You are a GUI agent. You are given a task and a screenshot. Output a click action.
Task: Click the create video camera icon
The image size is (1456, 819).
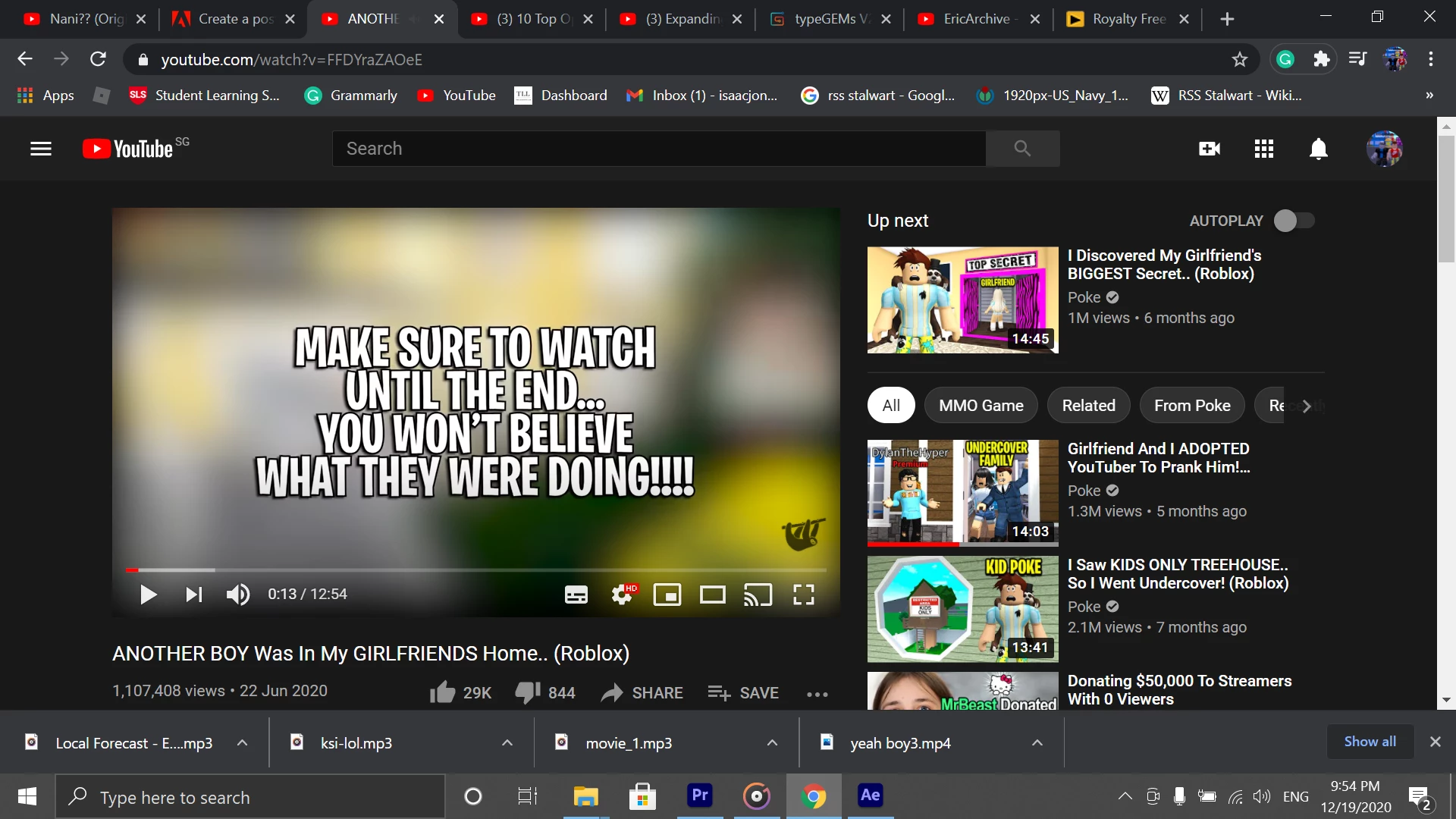[1210, 149]
